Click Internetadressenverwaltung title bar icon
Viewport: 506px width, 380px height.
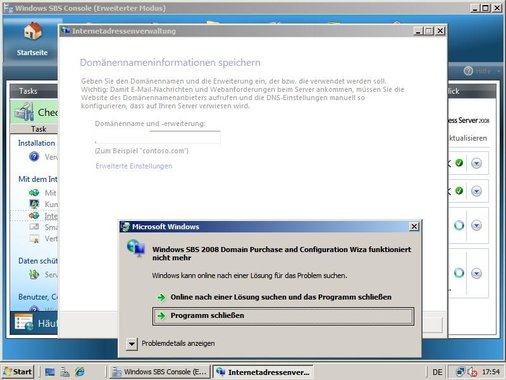(x=66, y=31)
